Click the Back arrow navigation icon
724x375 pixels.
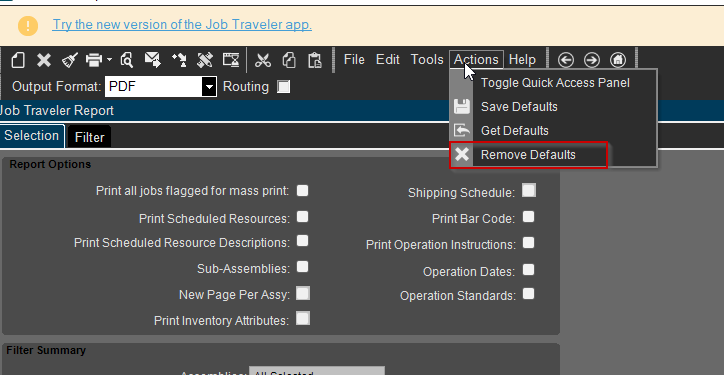click(566, 60)
